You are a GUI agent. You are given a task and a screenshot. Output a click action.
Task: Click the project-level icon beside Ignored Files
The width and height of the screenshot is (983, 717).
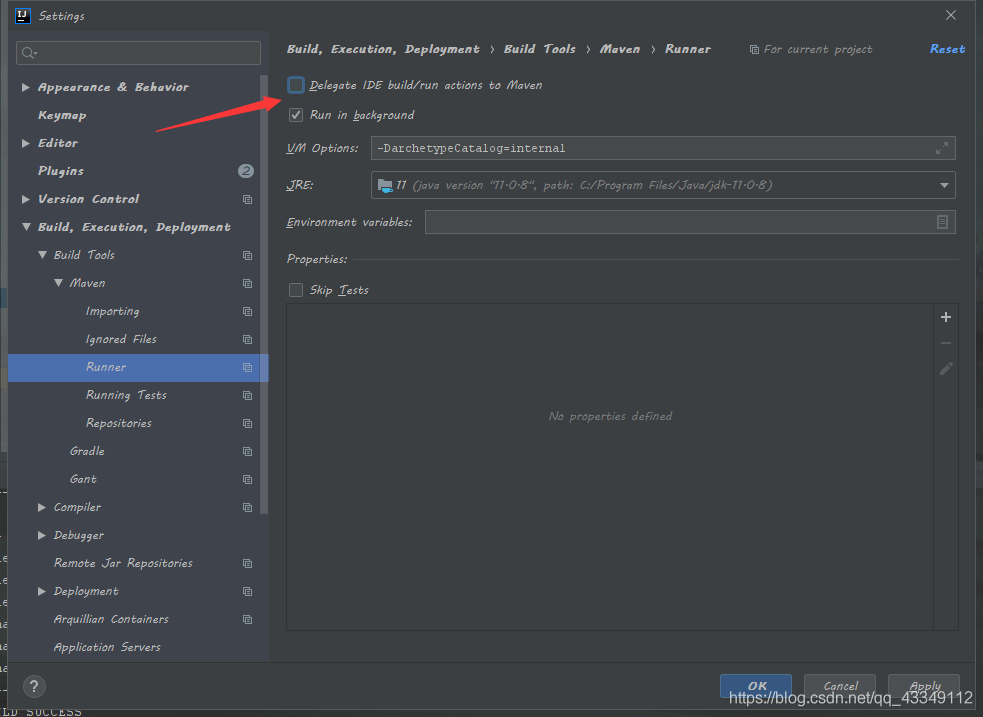[x=248, y=339]
